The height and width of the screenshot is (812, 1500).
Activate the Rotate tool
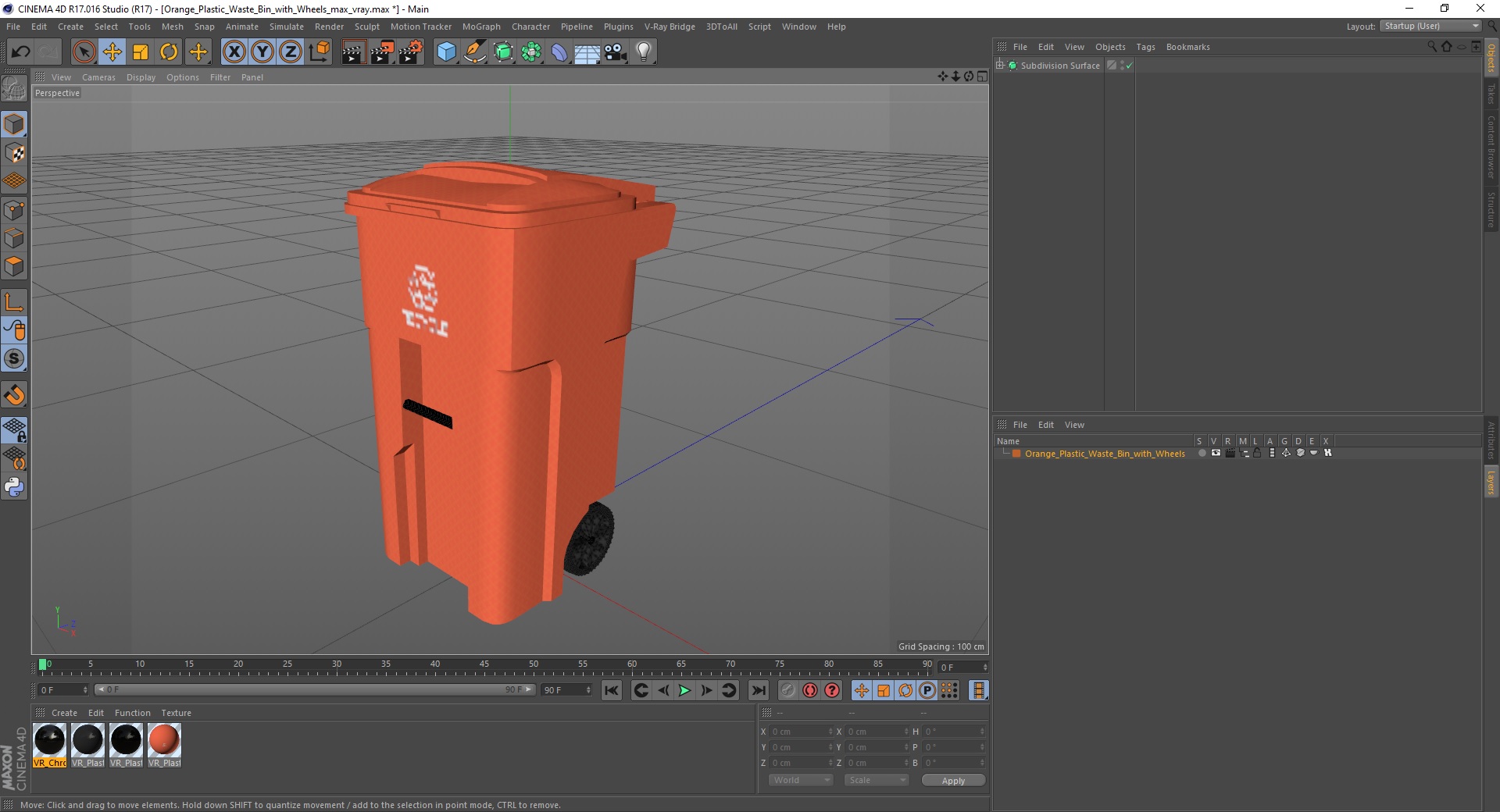169,52
